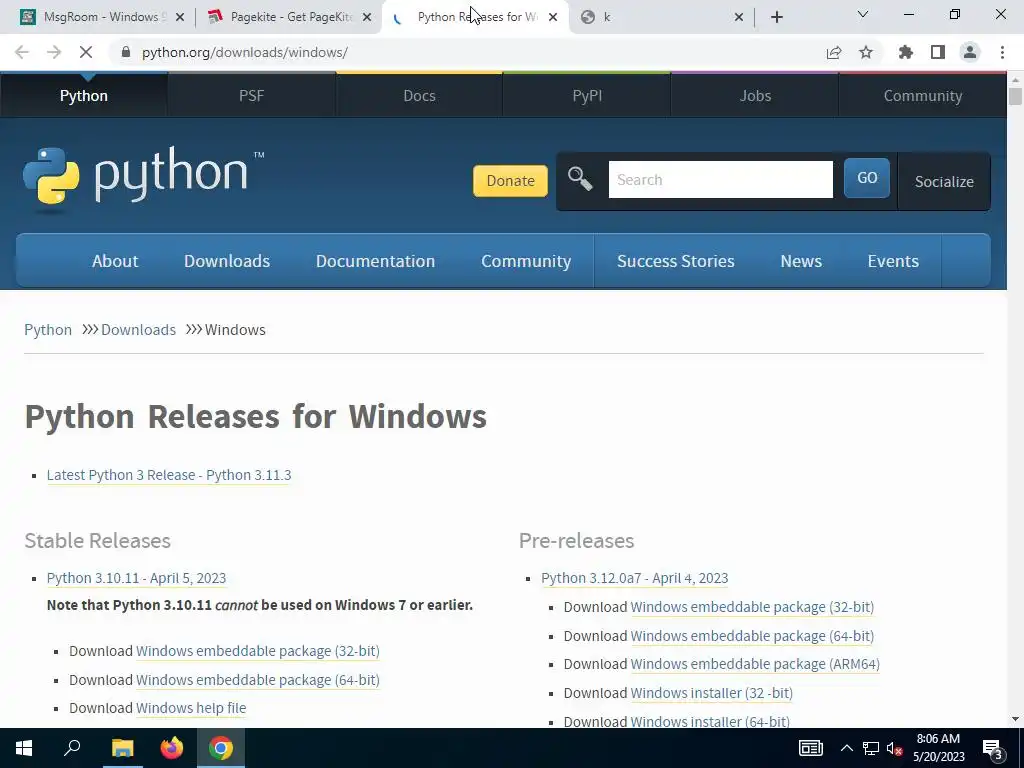This screenshot has width=1024, height=768.
Task: Close the tab titled k
Action: 739,17
